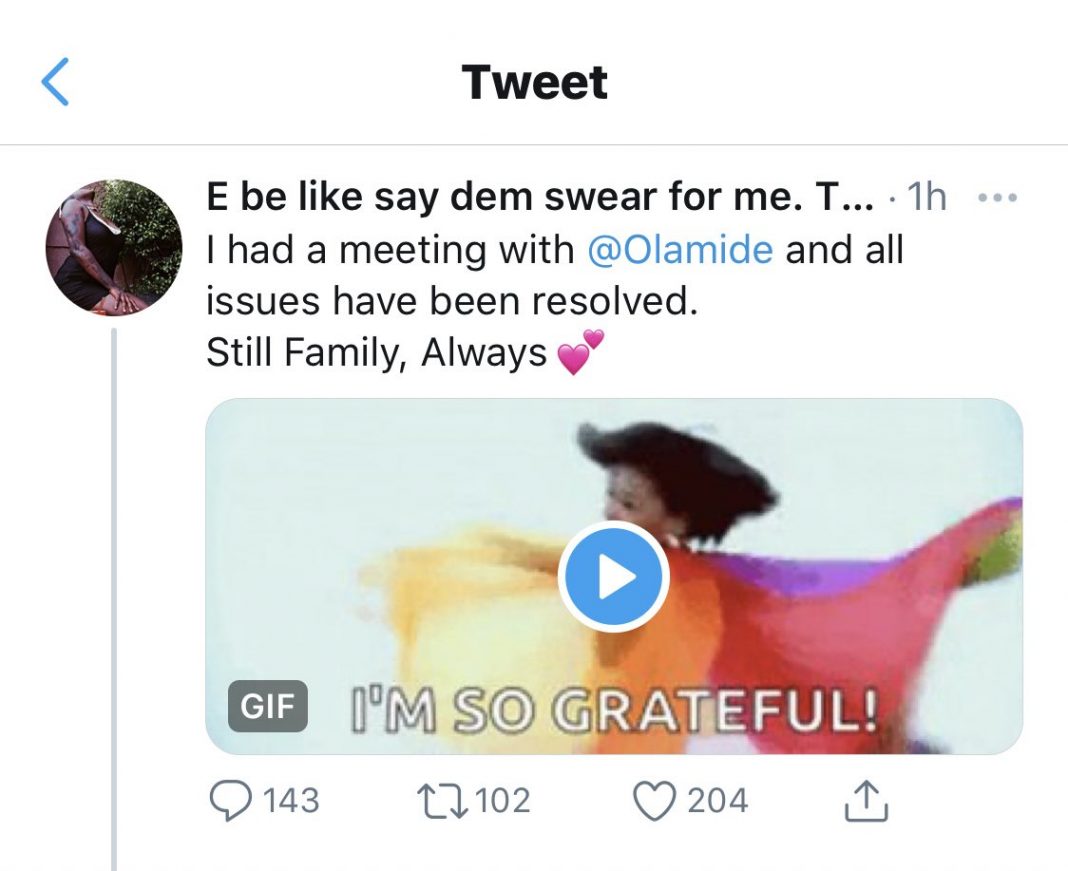Click the retweet arrows icon

(438, 801)
